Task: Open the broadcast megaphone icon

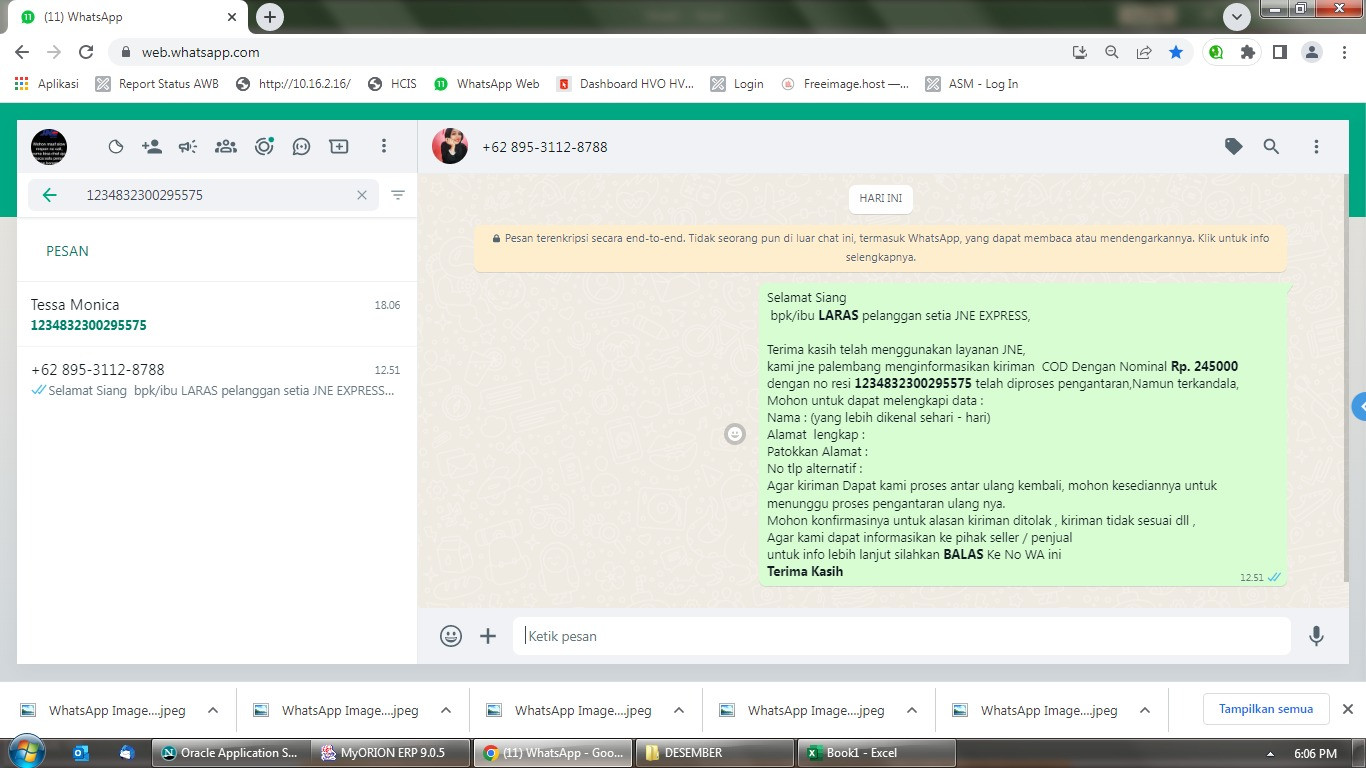Action: [188, 147]
